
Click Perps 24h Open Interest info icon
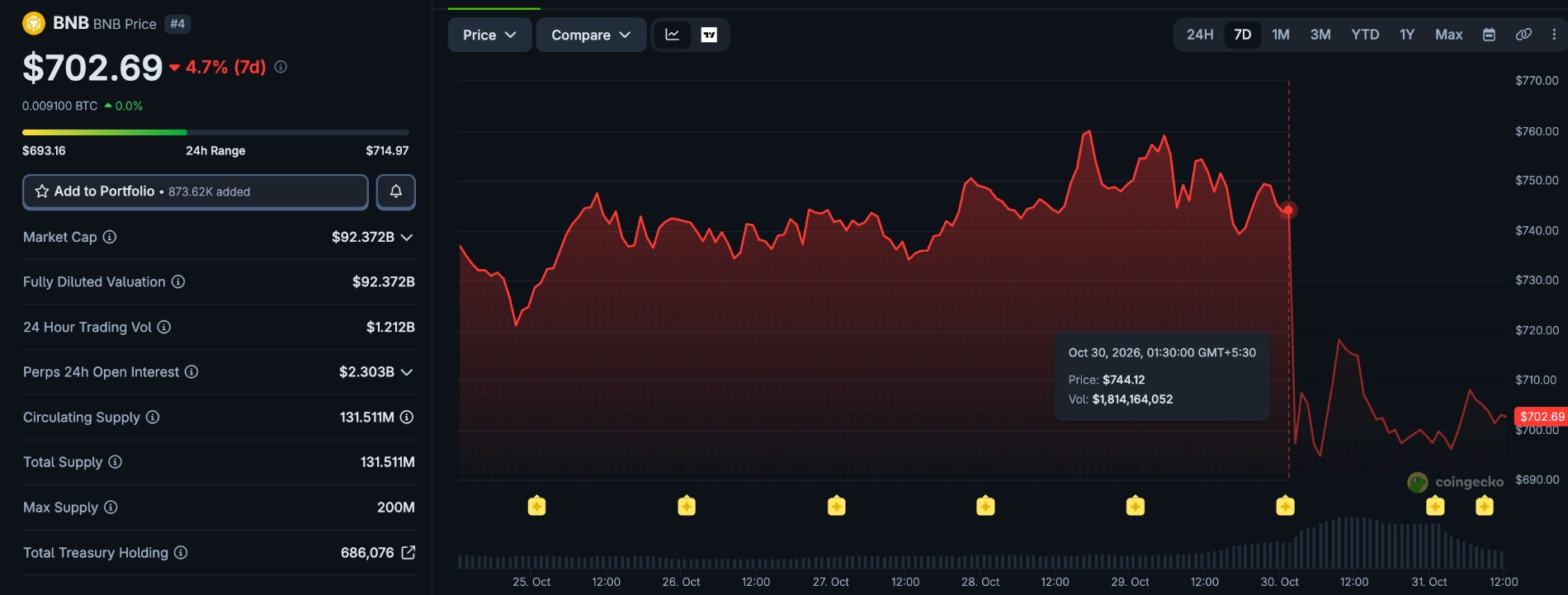click(191, 371)
